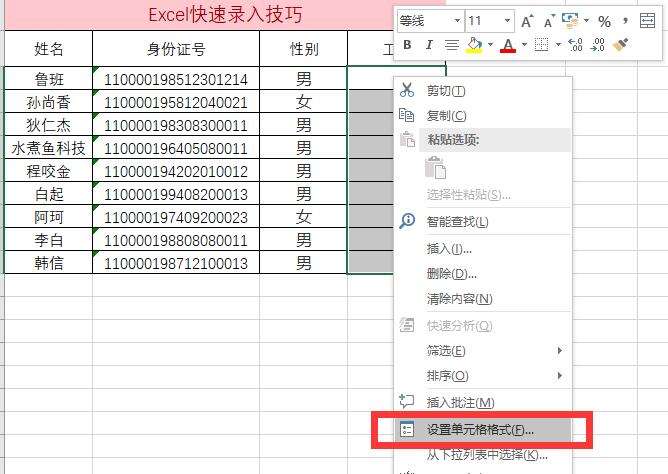Viewport: 668px width, 474px height.
Task: Select the cell containing 阿珂
Action: point(49,216)
